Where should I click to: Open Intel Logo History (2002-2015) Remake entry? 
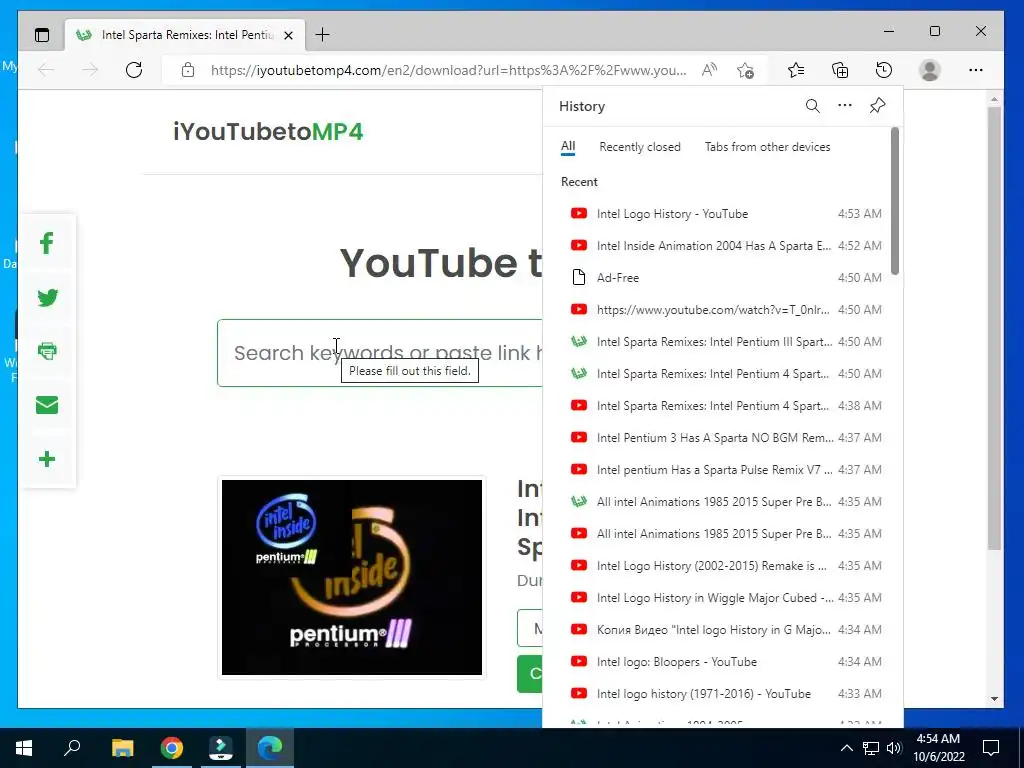click(721, 566)
